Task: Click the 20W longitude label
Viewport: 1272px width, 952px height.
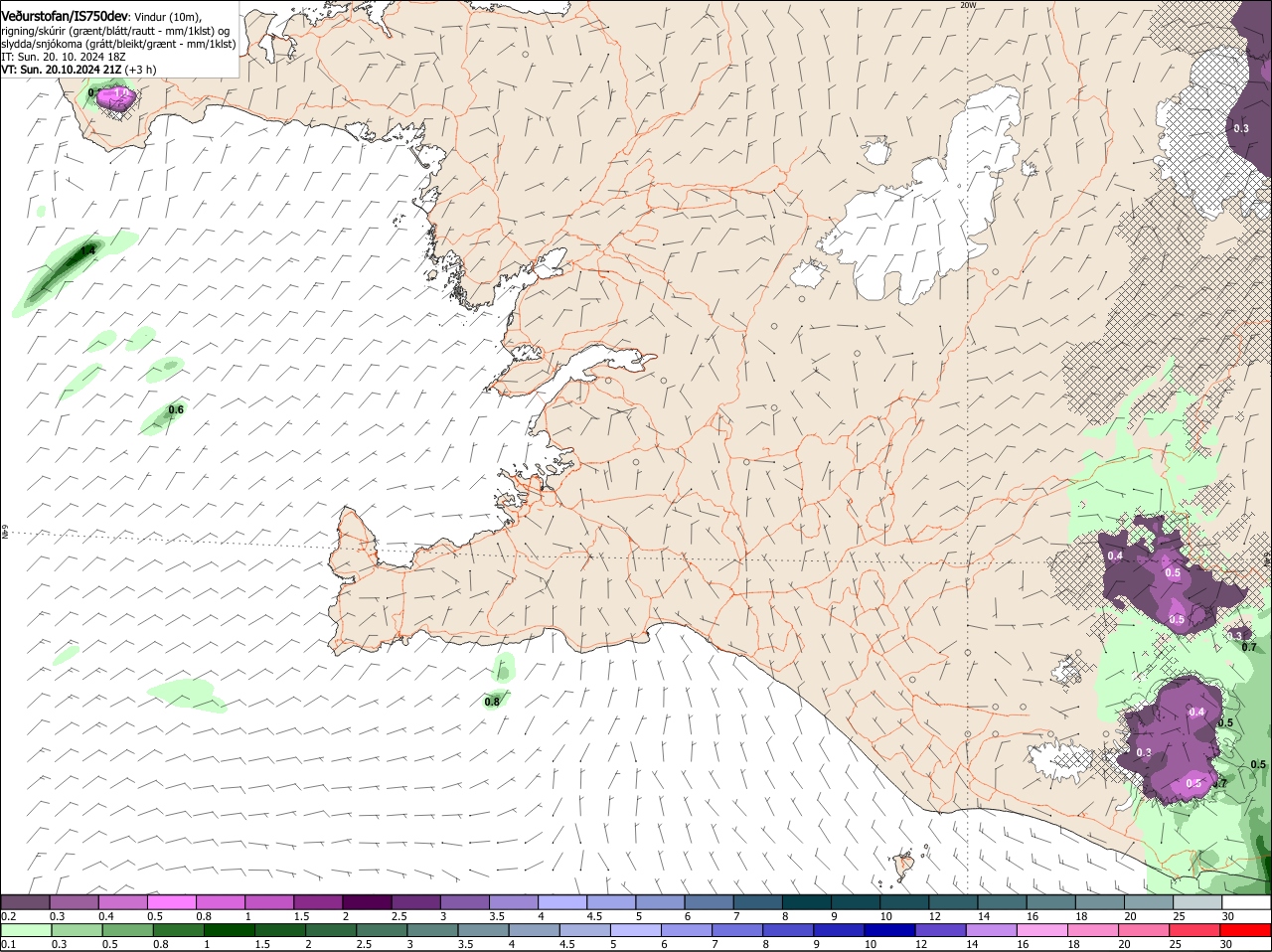Action: click(968, 5)
